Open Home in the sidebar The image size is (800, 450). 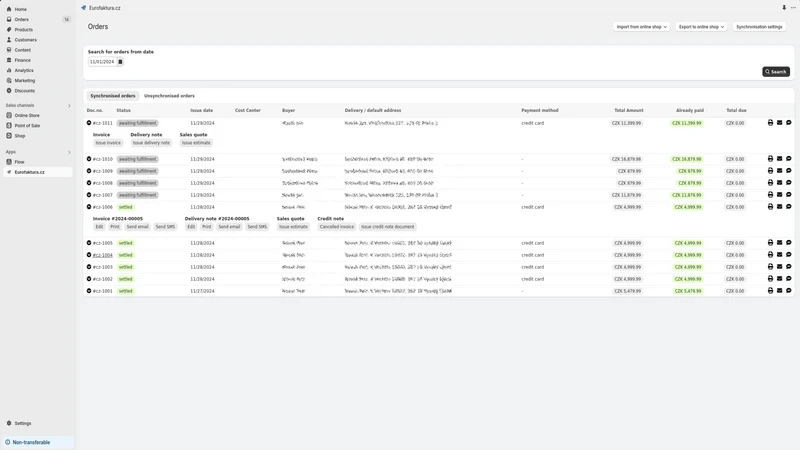[20, 9]
